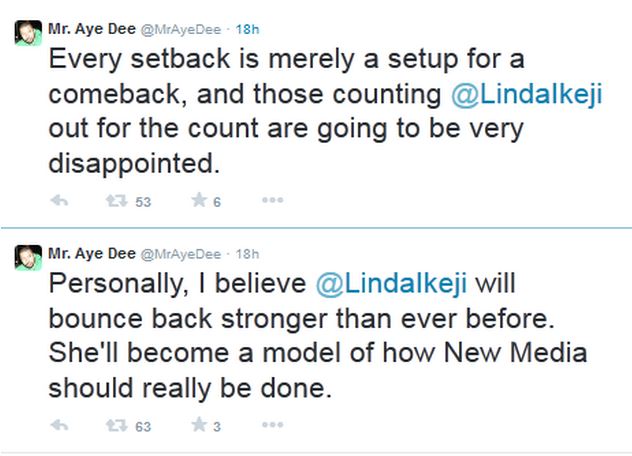The height and width of the screenshot is (456, 632).
Task: Open more options on the first tweet
Action: [272, 201]
